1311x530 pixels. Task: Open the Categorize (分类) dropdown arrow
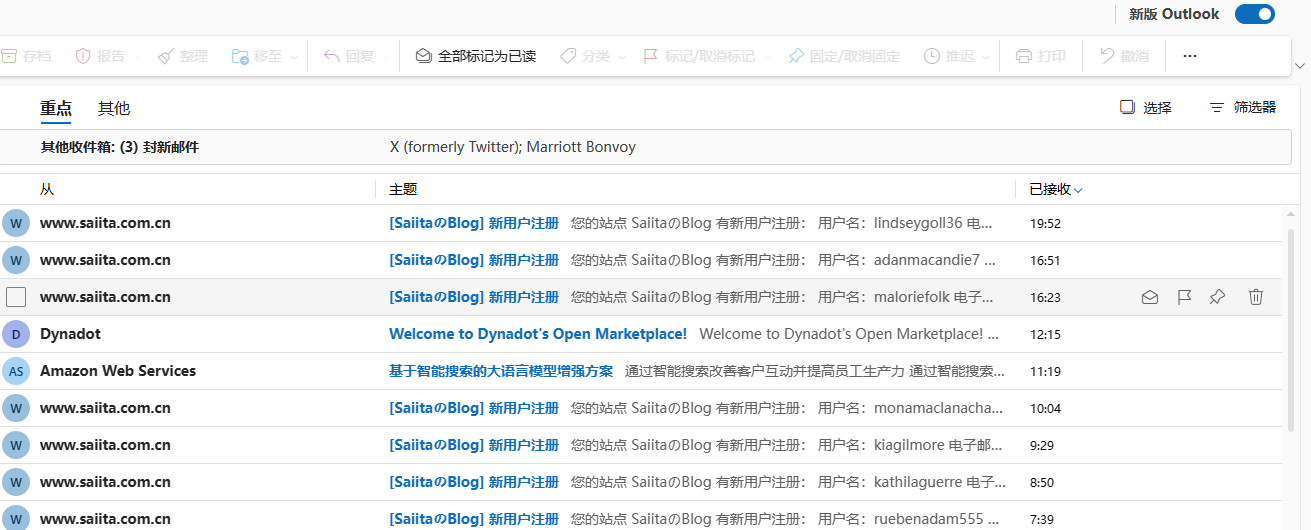[x=622, y=57]
